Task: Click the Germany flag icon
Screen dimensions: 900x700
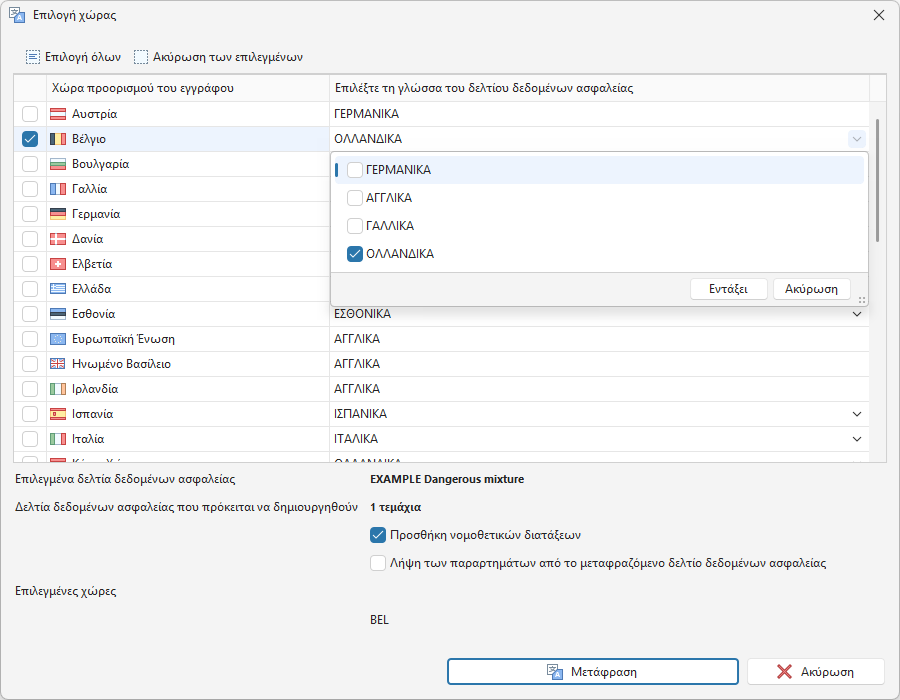Action: [58, 214]
